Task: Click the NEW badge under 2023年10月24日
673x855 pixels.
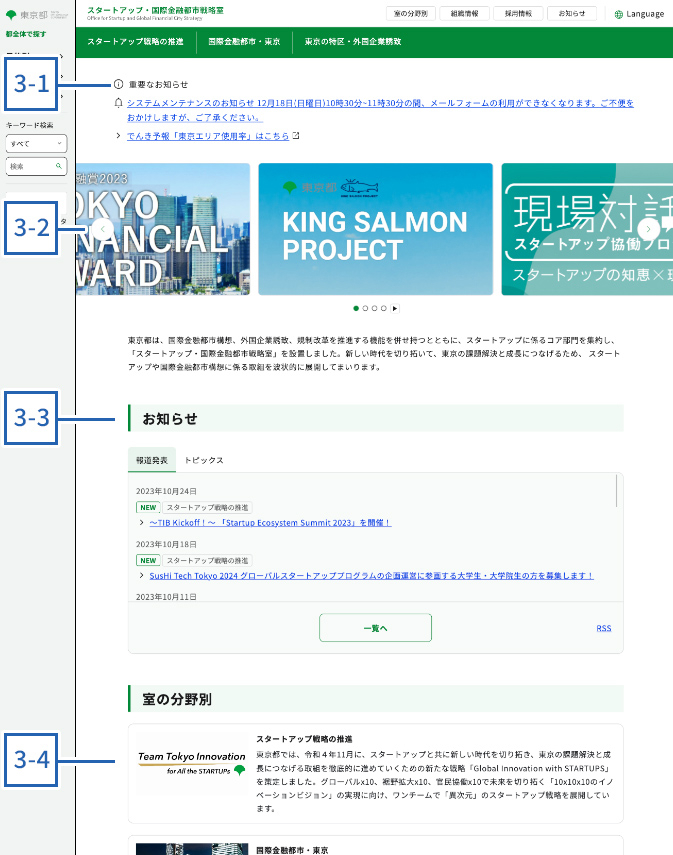Action: click(x=148, y=507)
